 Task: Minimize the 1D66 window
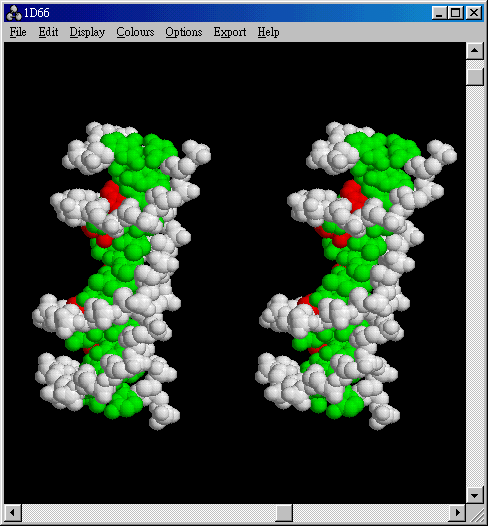pos(439,13)
